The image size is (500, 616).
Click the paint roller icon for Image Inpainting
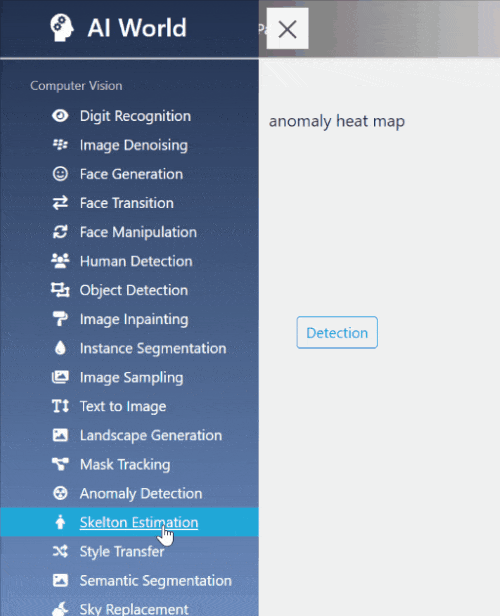60,319
